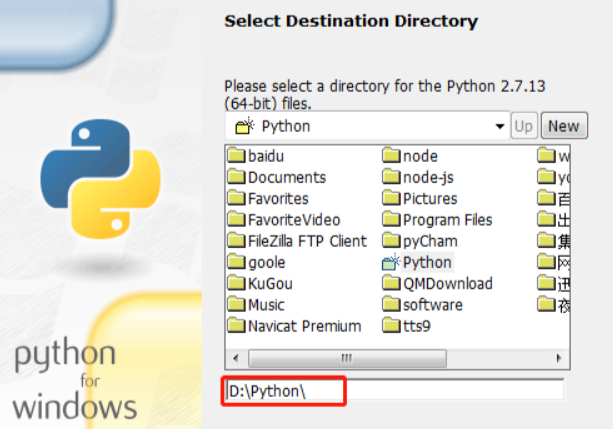Click the Pictures folder name
This screenshot has width=613, height=429.
pos(430,199)
